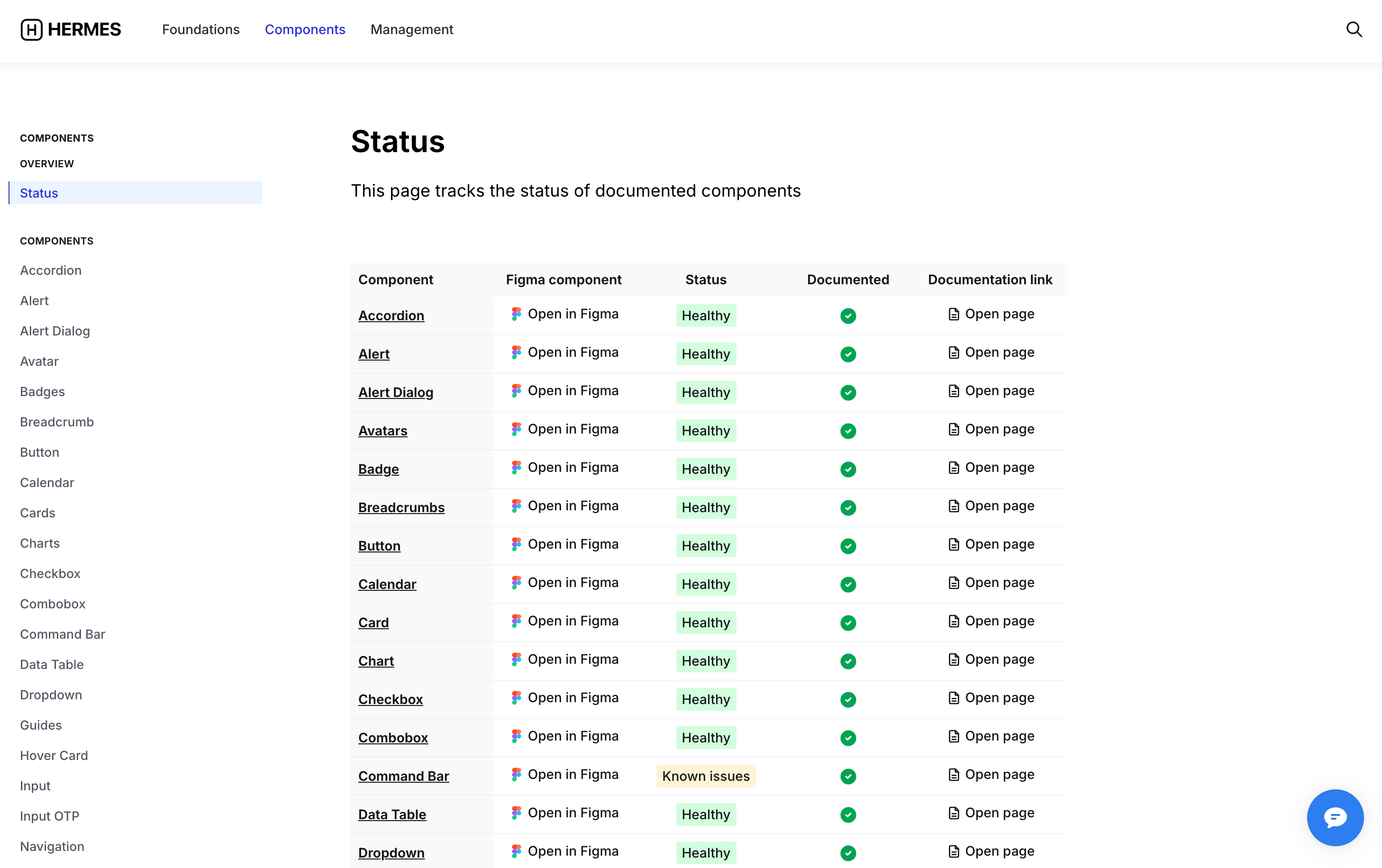Click page icon in Data Table row

953,813
